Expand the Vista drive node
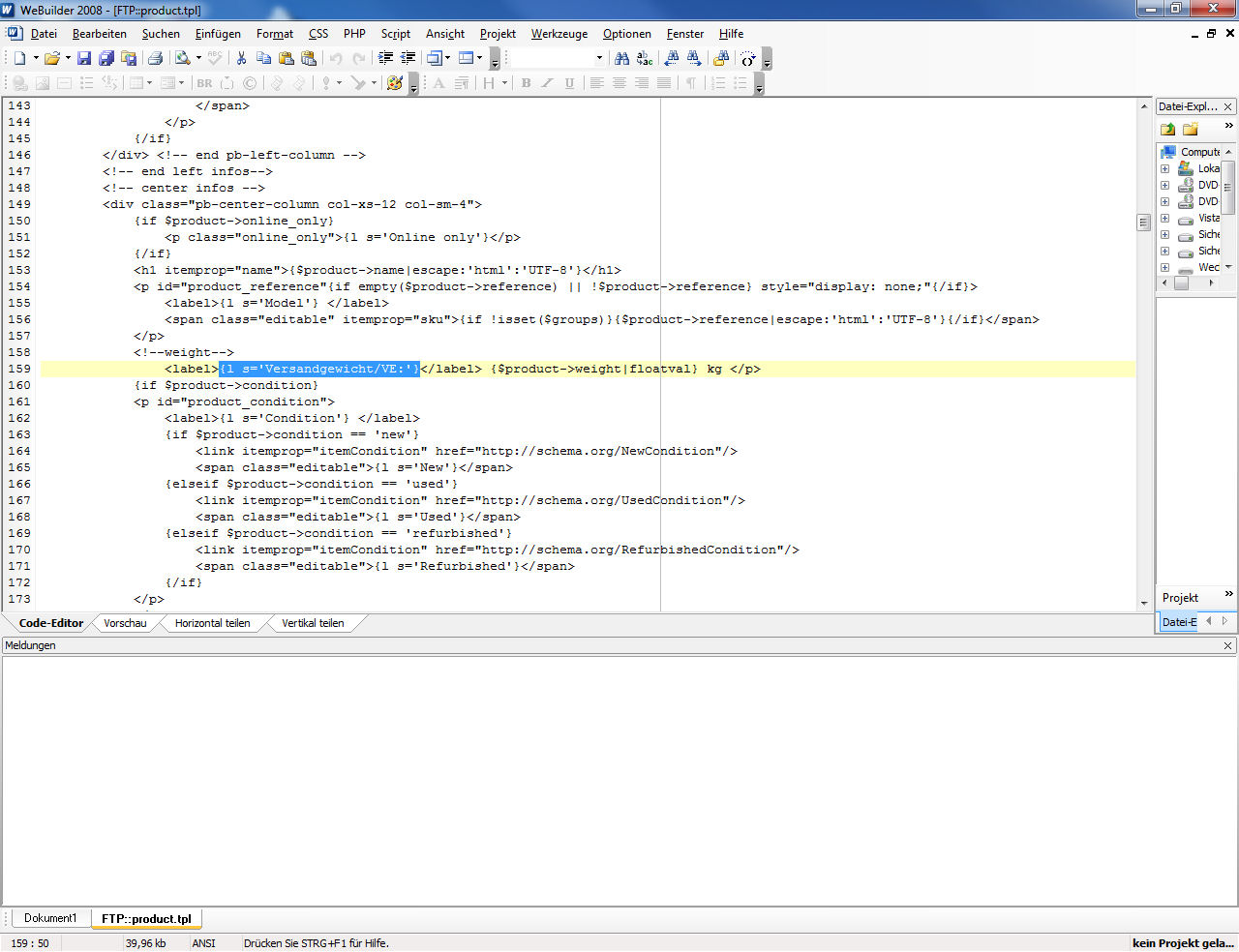The width and height of the screenshot is (1239, 952). 1165,218
